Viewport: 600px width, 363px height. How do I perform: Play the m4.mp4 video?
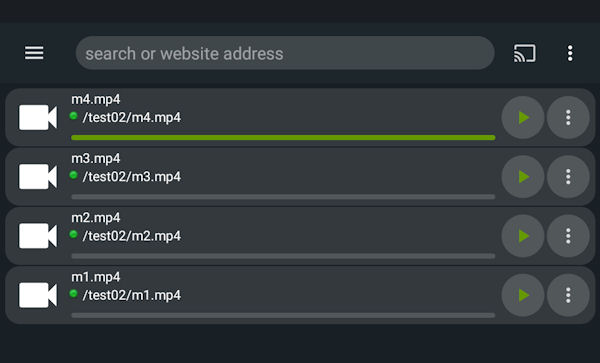coord(523,117)
